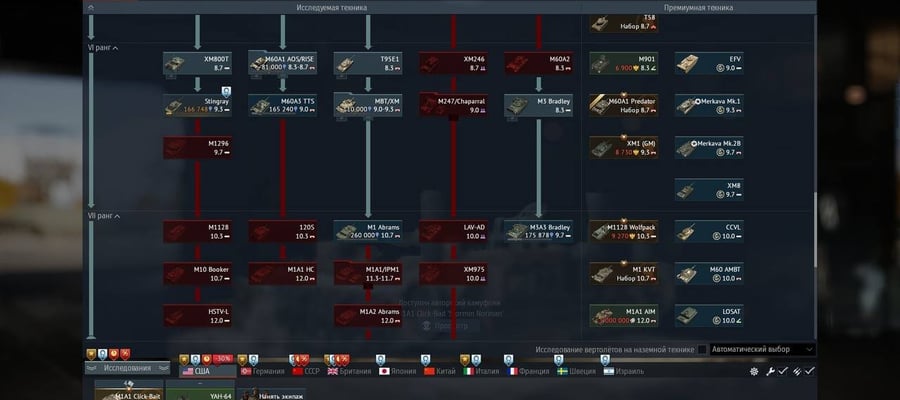The image size is (900, 400).
Task: Select the CCVL premium tank
Action: 709,232
